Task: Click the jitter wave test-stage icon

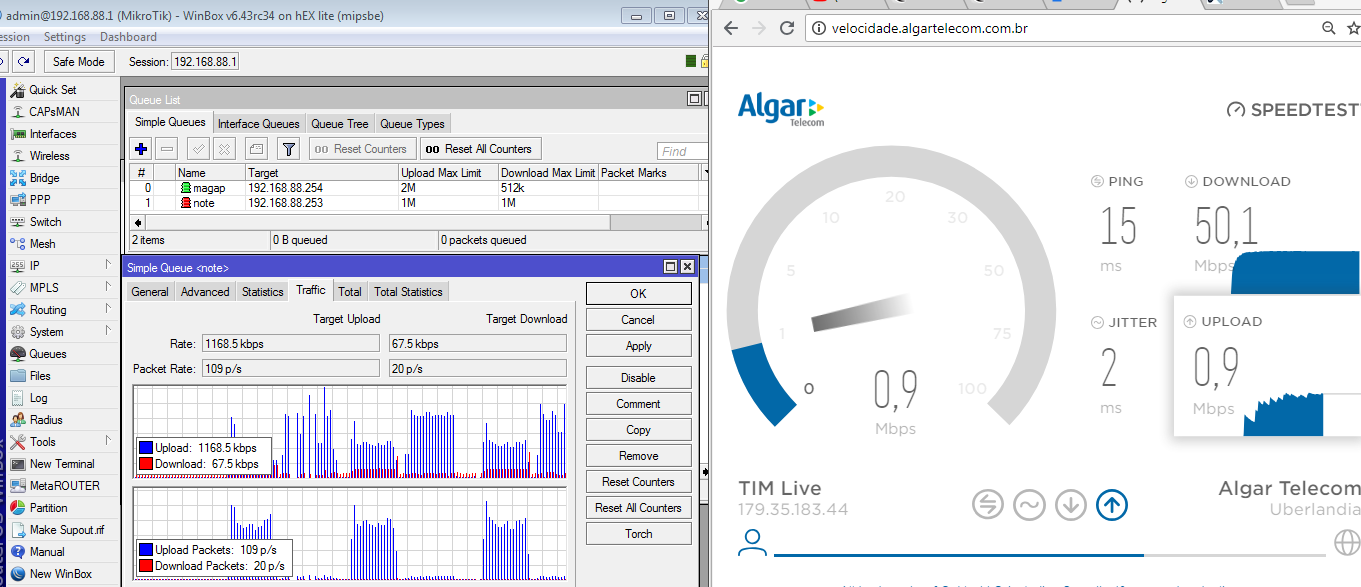Action: click(x=1029, y=505)
